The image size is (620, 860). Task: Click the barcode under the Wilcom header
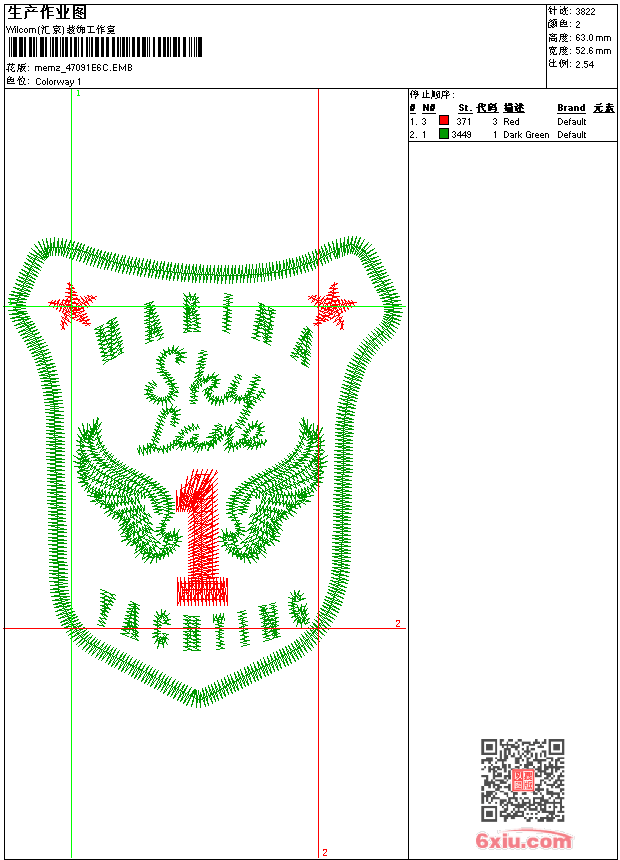pyautogui.click(x=105, y=47)
